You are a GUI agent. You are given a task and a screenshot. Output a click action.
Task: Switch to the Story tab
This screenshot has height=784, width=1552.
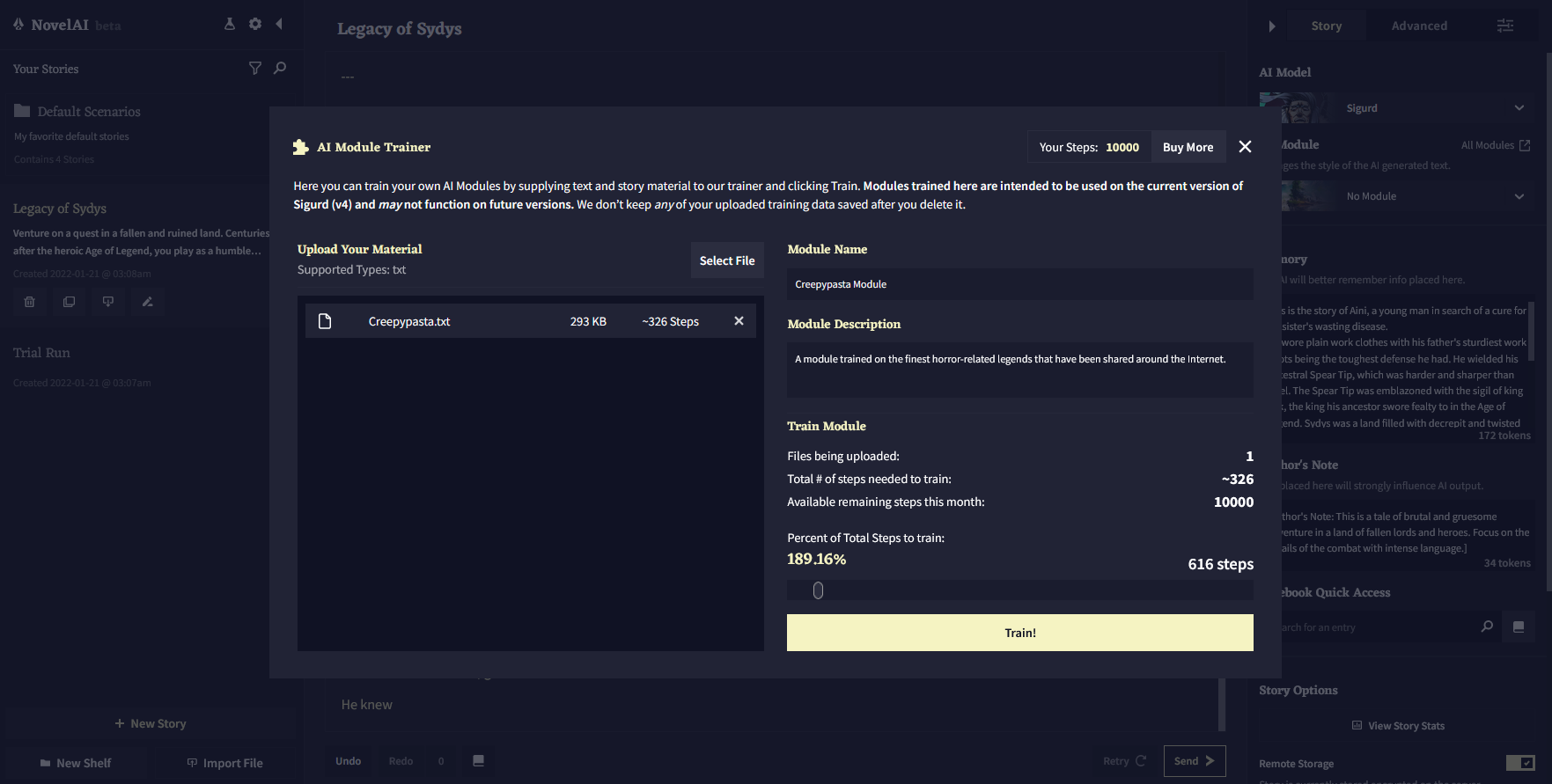[1327, 26]
